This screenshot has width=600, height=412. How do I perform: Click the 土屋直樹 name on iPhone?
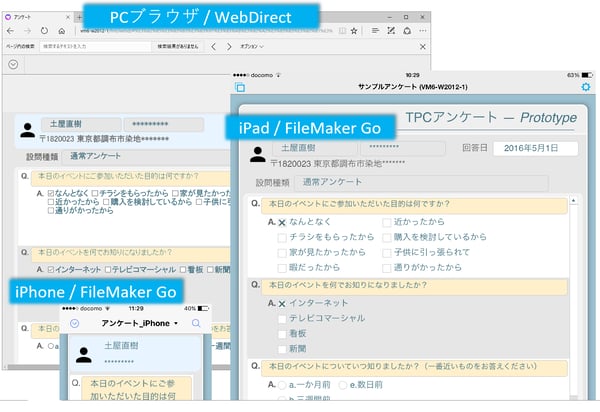coord(121,346)
